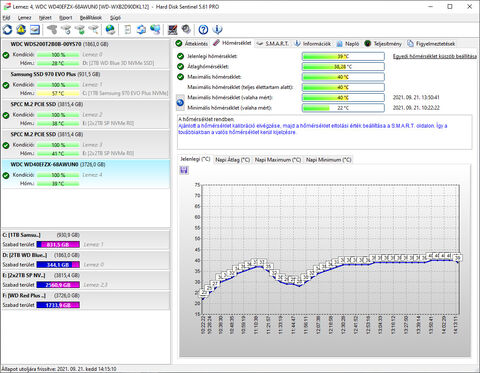480x373 pixels.
Task: Click the 22 °C minimum temperature bar
Action: pos(343,108)
